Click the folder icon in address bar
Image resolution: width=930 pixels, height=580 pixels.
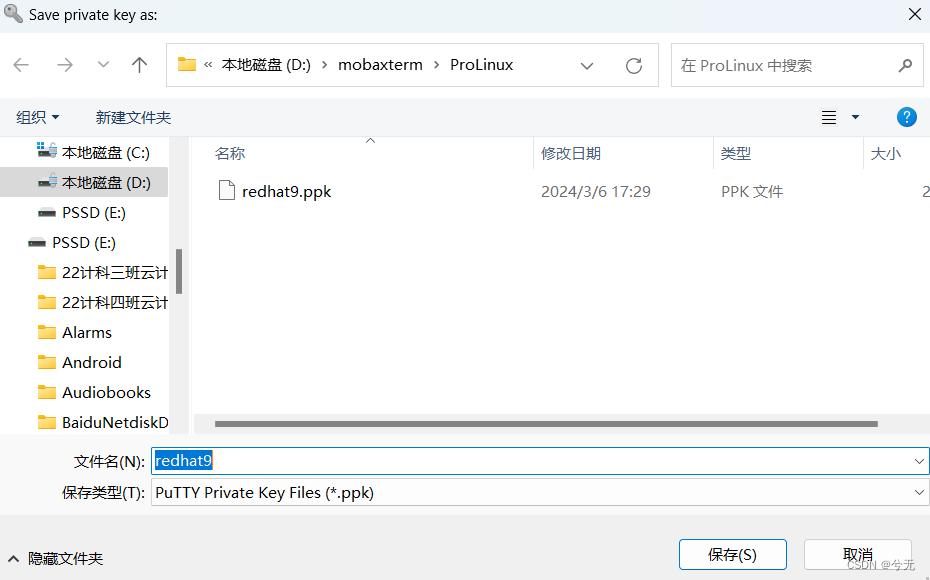[187, 64]
